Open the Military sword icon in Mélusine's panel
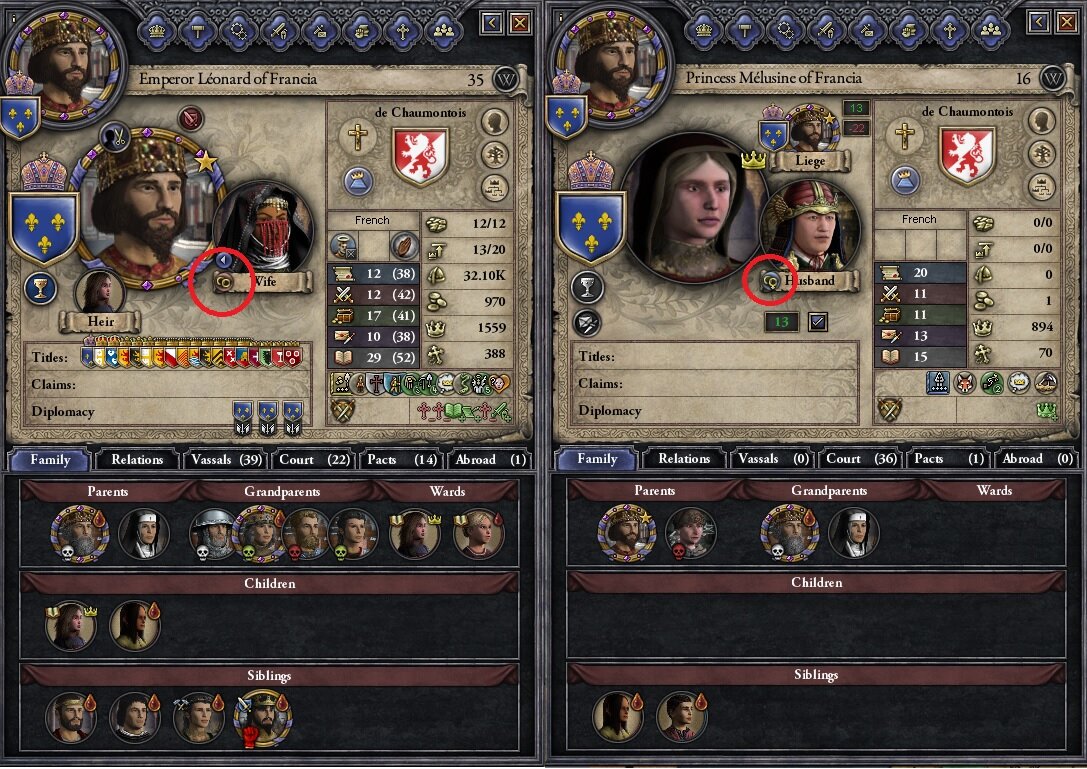This screenshot has height=769, width=1087. [x=826, y=31]
